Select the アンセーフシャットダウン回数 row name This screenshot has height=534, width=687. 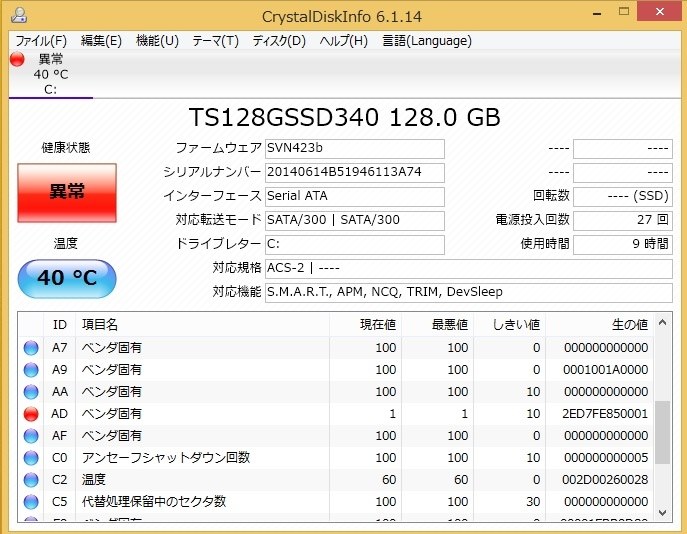pos(166,457)
